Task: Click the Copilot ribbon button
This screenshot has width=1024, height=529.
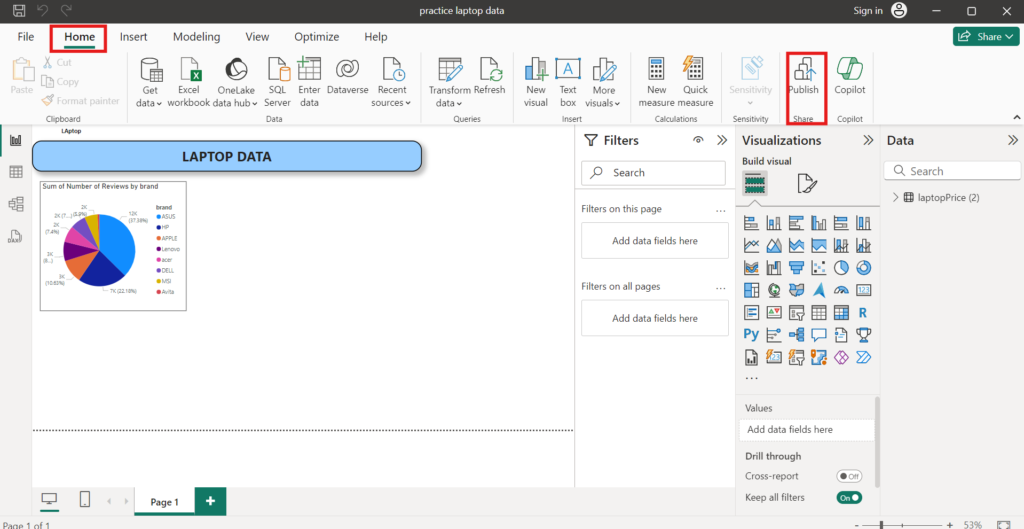Action: pyautogui.click(x=850, y=76)
